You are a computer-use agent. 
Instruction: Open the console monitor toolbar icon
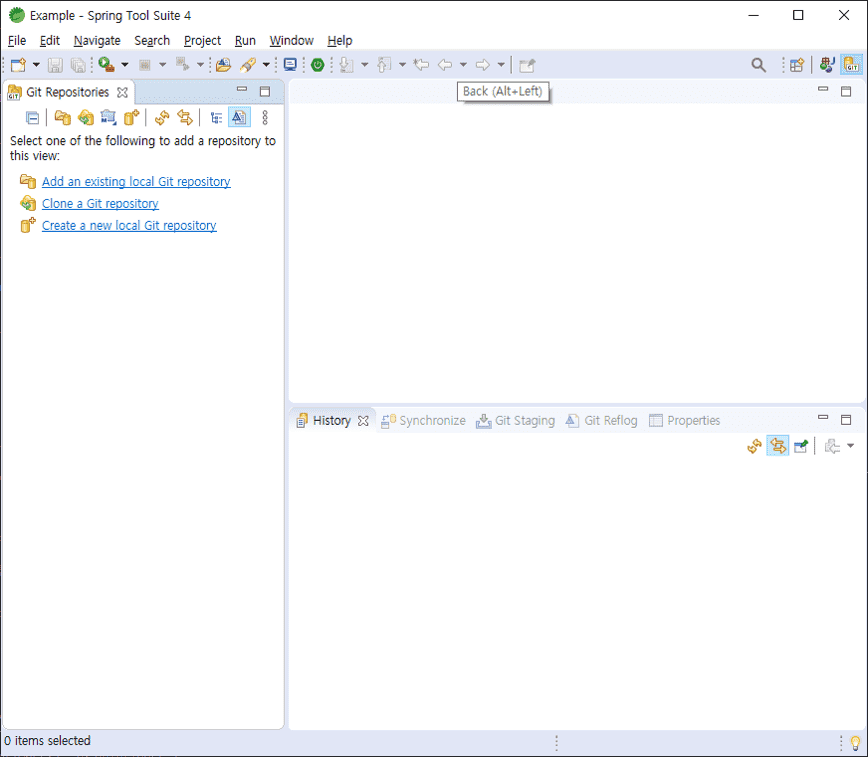(x=290, y=65)
